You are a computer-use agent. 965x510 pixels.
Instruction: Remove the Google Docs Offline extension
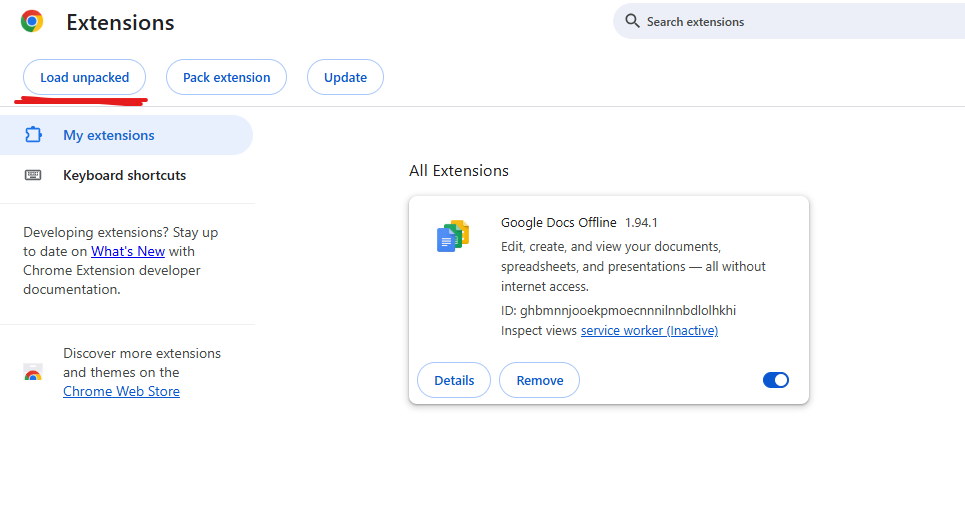coord(540,380)
